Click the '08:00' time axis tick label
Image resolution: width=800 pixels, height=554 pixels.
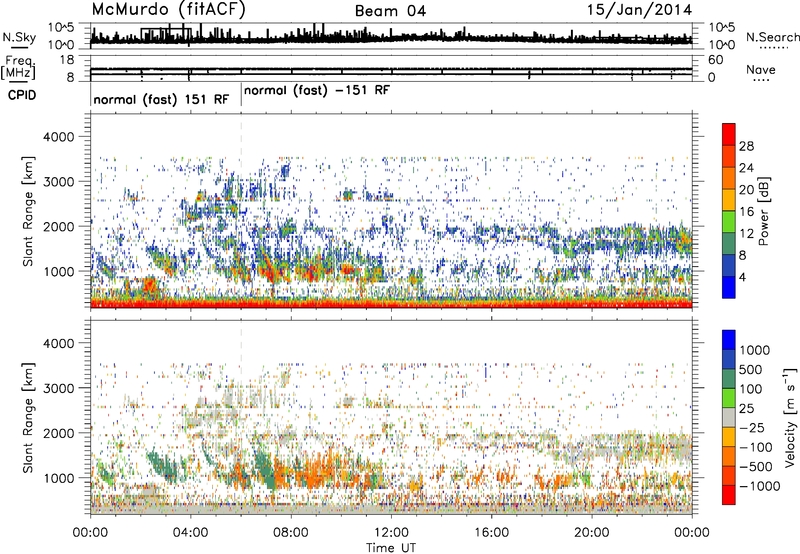click(x=291, y=533)
